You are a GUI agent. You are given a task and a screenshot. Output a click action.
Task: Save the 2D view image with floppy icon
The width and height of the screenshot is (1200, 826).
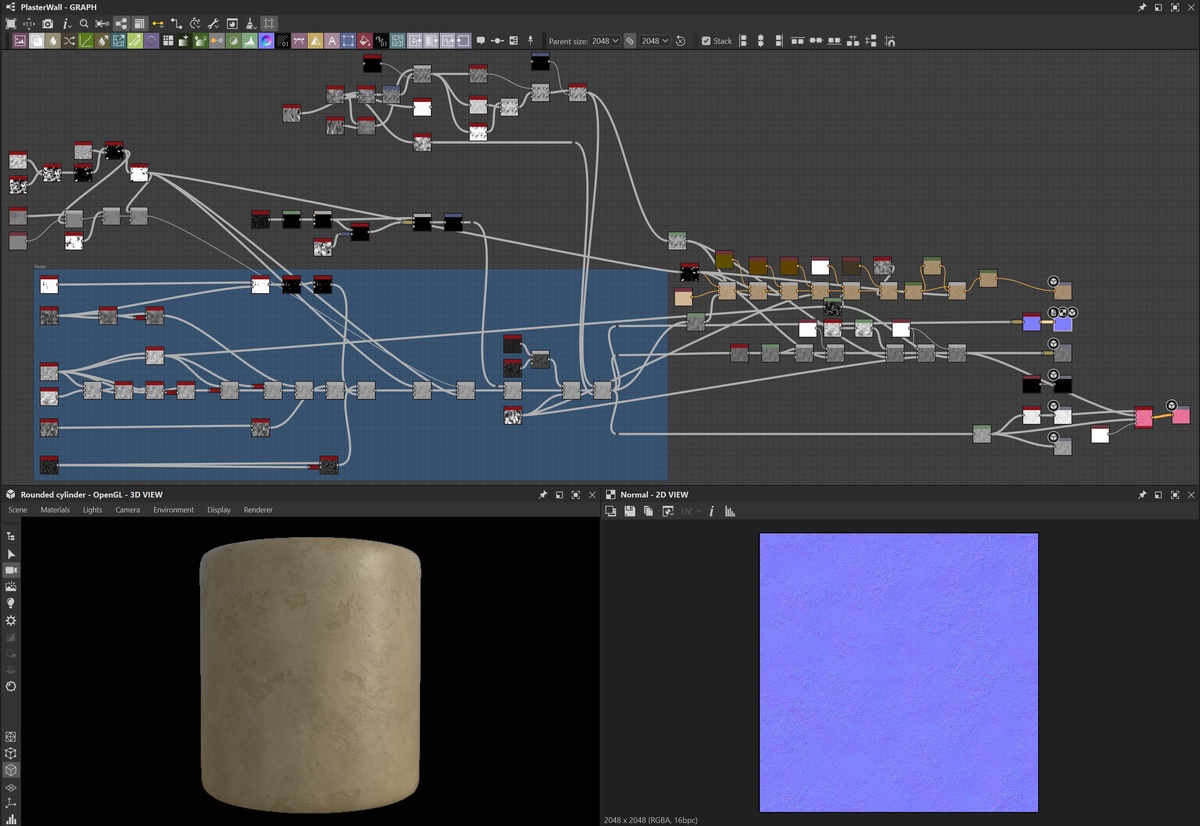click(629, 511)
